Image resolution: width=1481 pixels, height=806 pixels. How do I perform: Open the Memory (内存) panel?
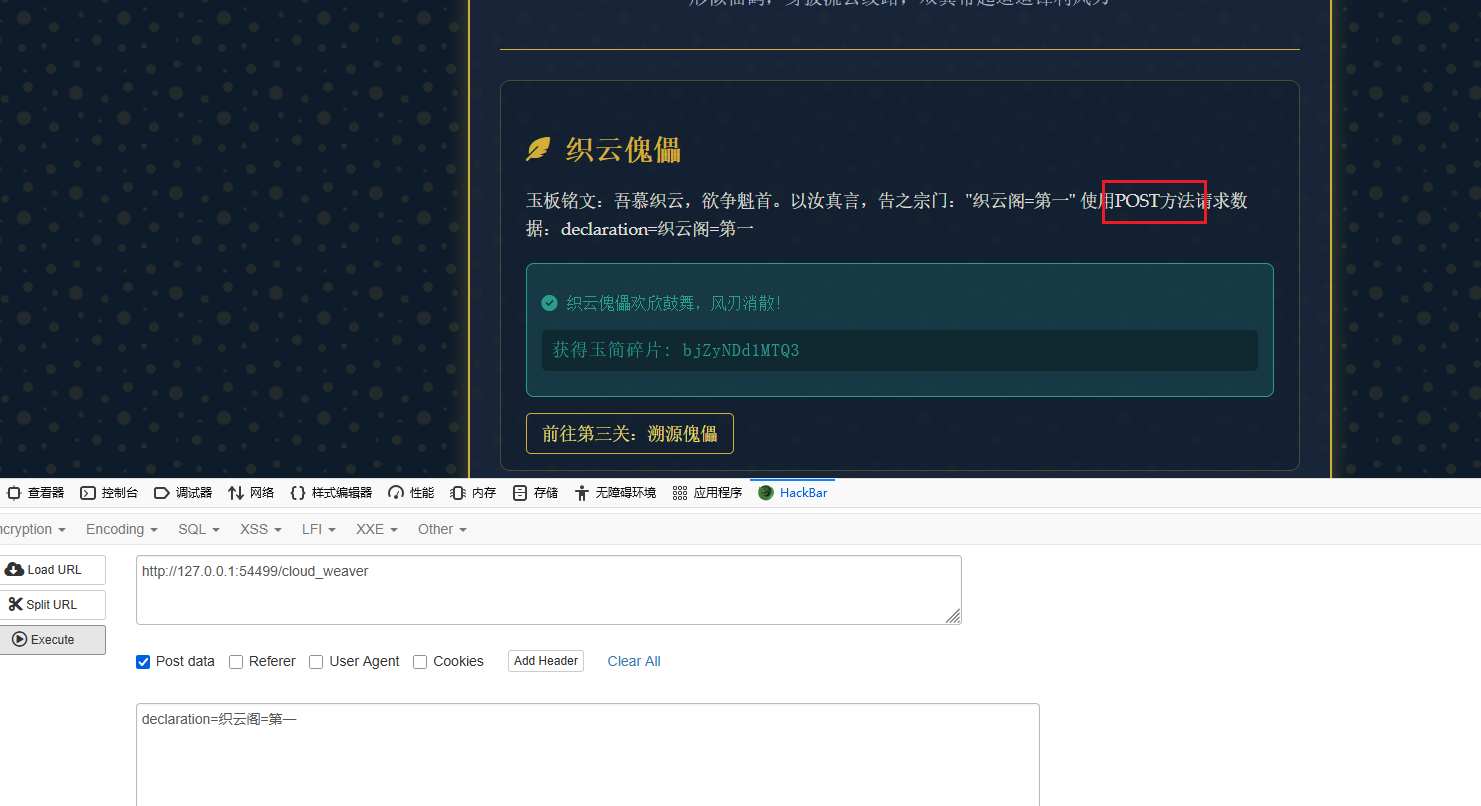(474, 493)
